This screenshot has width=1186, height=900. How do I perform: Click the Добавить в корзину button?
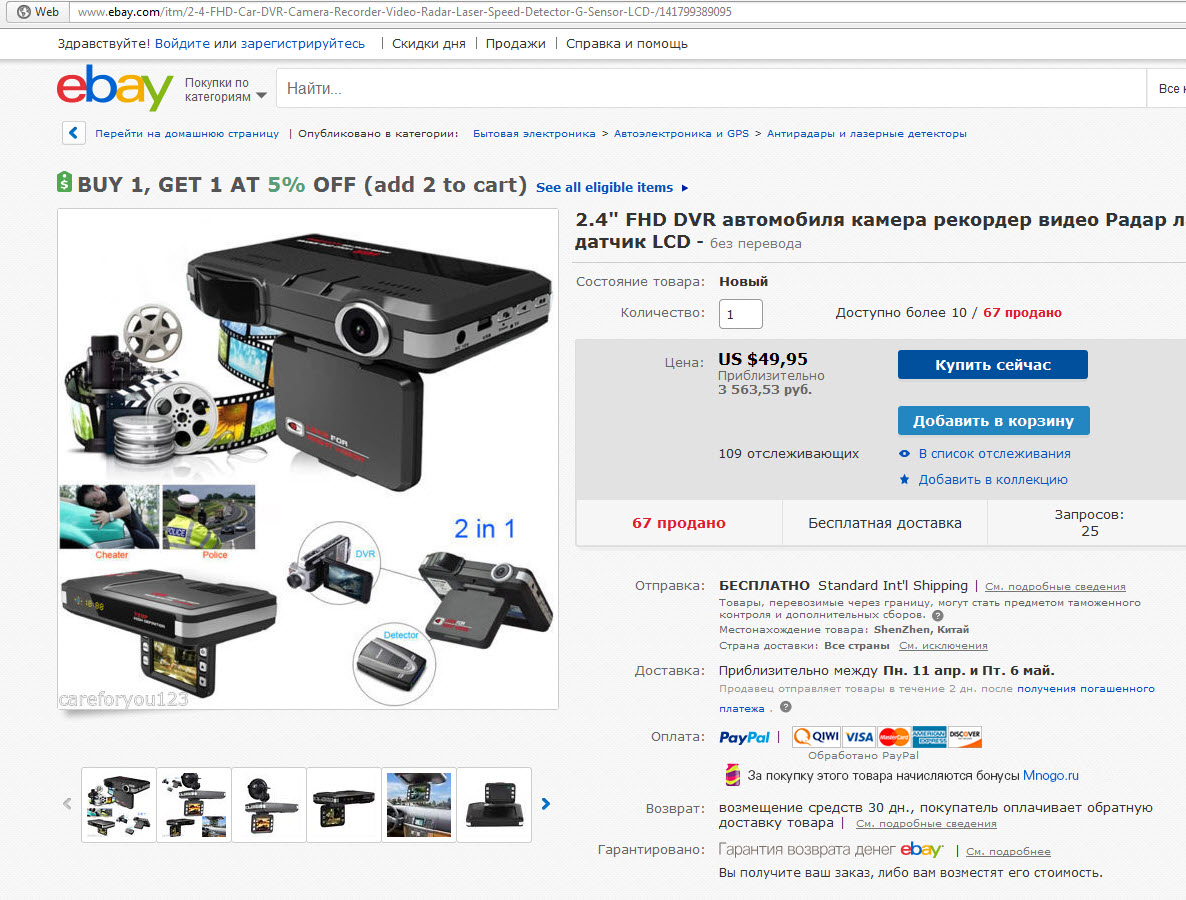point(993,421)
